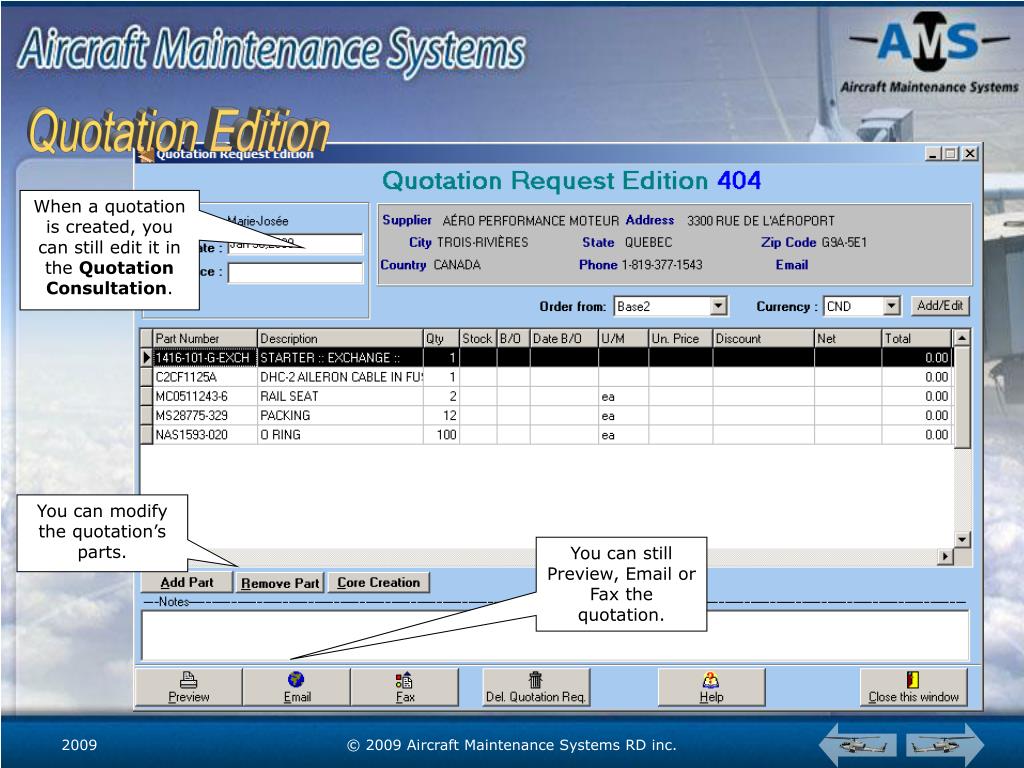Click the AMS logo
Image resolution: width=1024 pixels, height=768 pixels.
coord(930,52)
